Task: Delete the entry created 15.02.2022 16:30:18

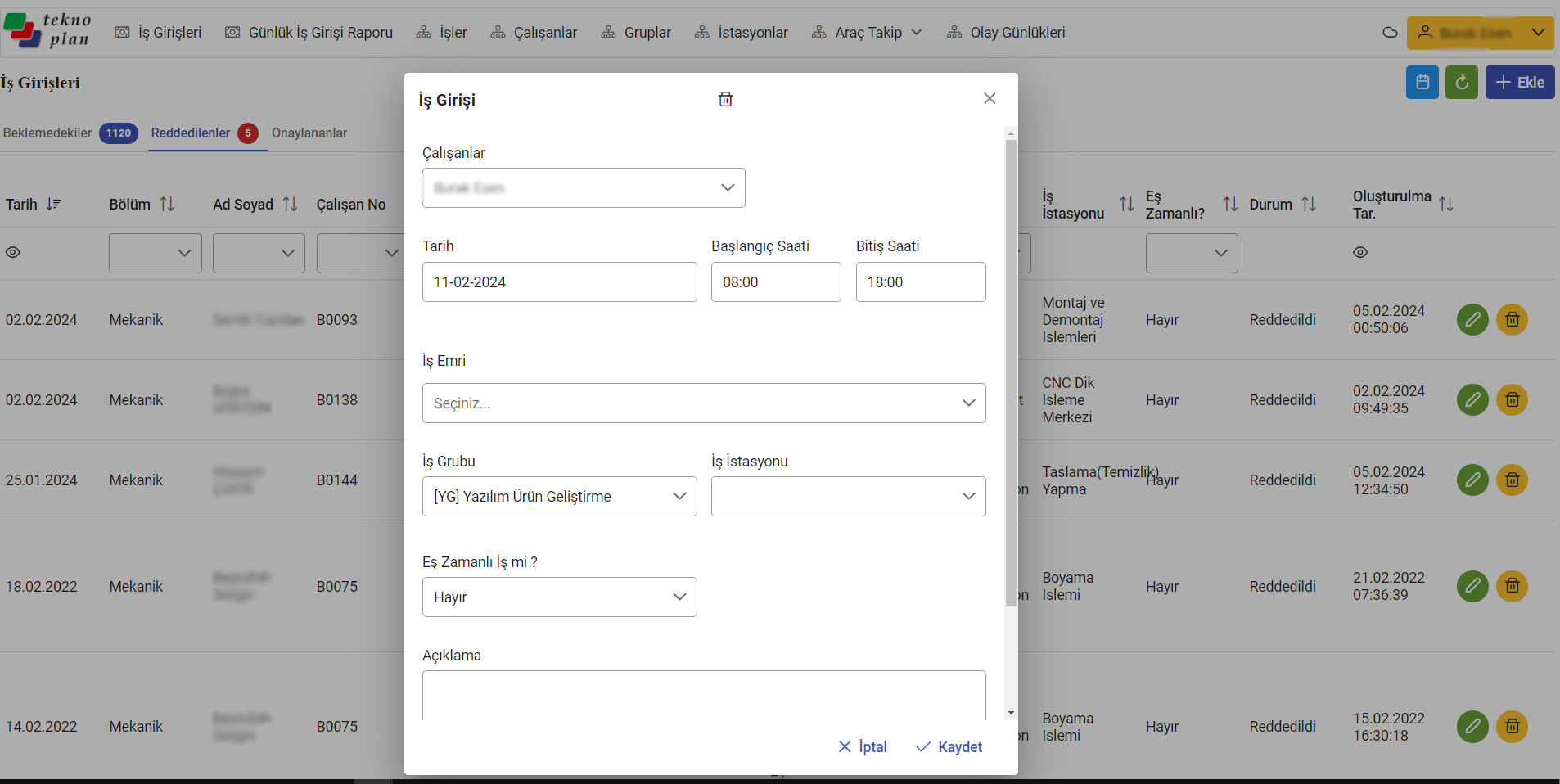Action: point(1512,726)
